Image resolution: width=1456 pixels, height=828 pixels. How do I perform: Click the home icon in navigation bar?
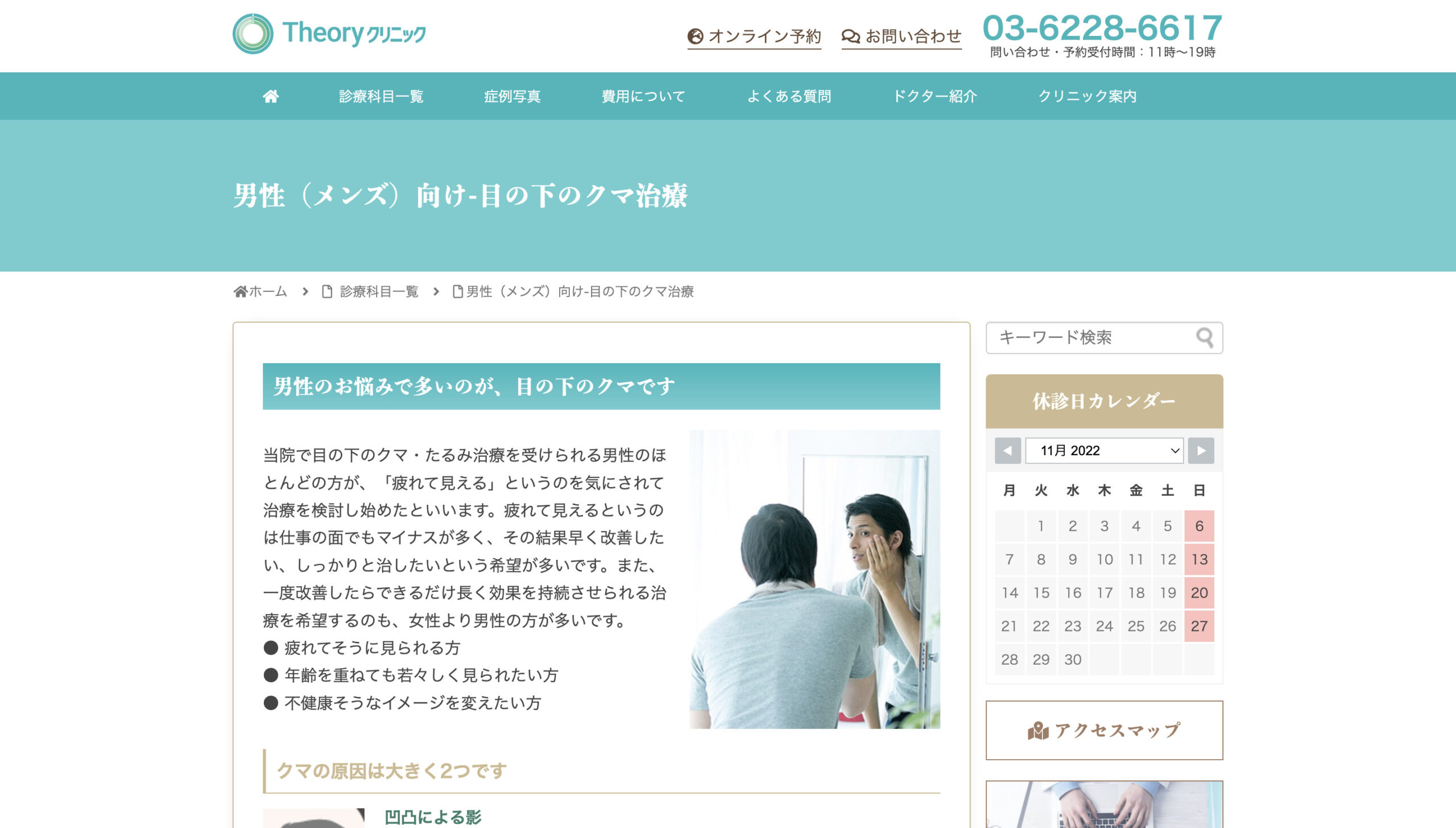(x=271, y=96)
